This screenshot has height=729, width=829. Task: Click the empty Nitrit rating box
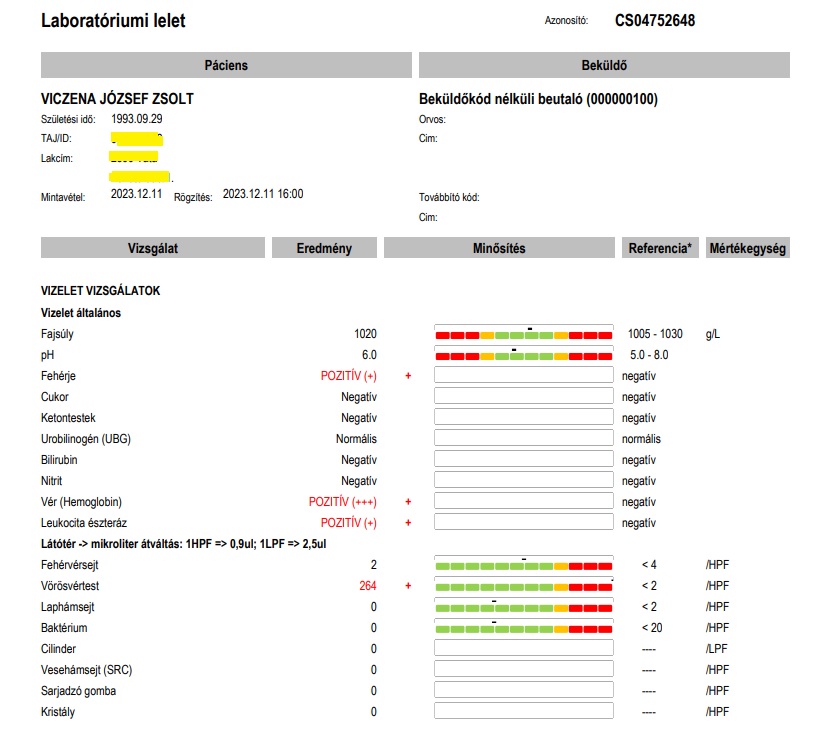pyautogui.click(x=523, y=481)
